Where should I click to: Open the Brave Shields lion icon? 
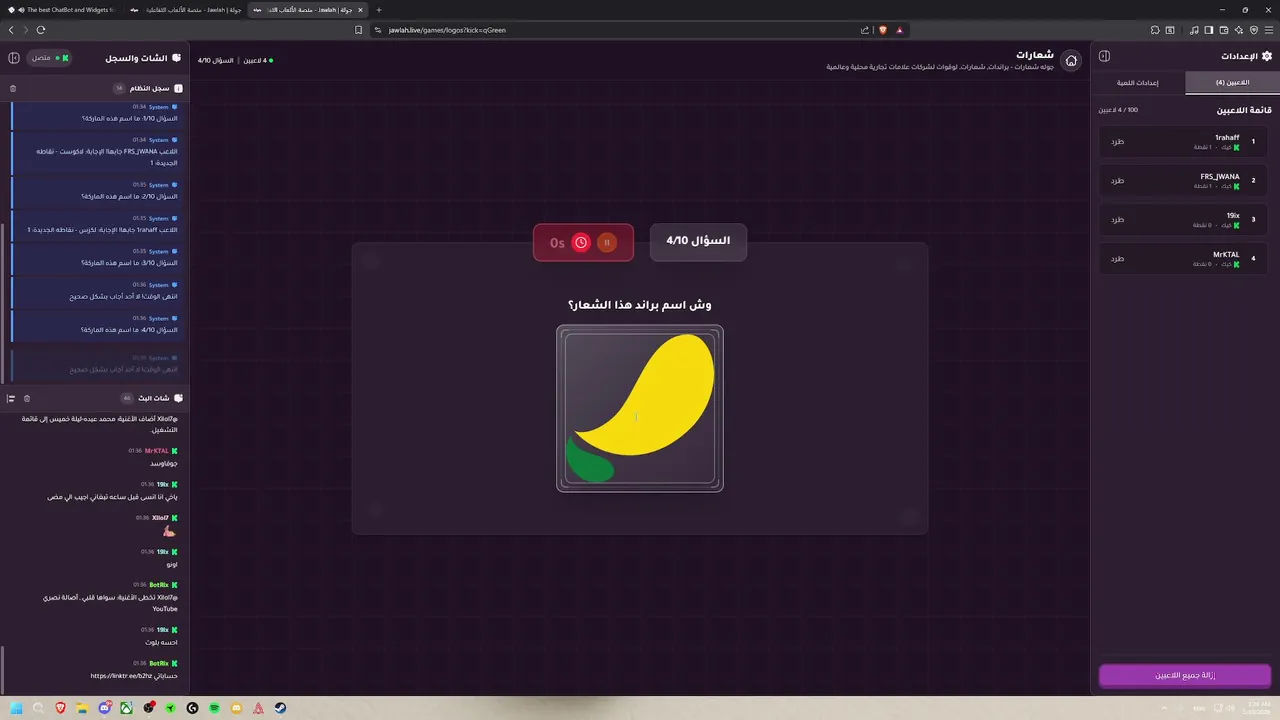(x=882, y=30)
